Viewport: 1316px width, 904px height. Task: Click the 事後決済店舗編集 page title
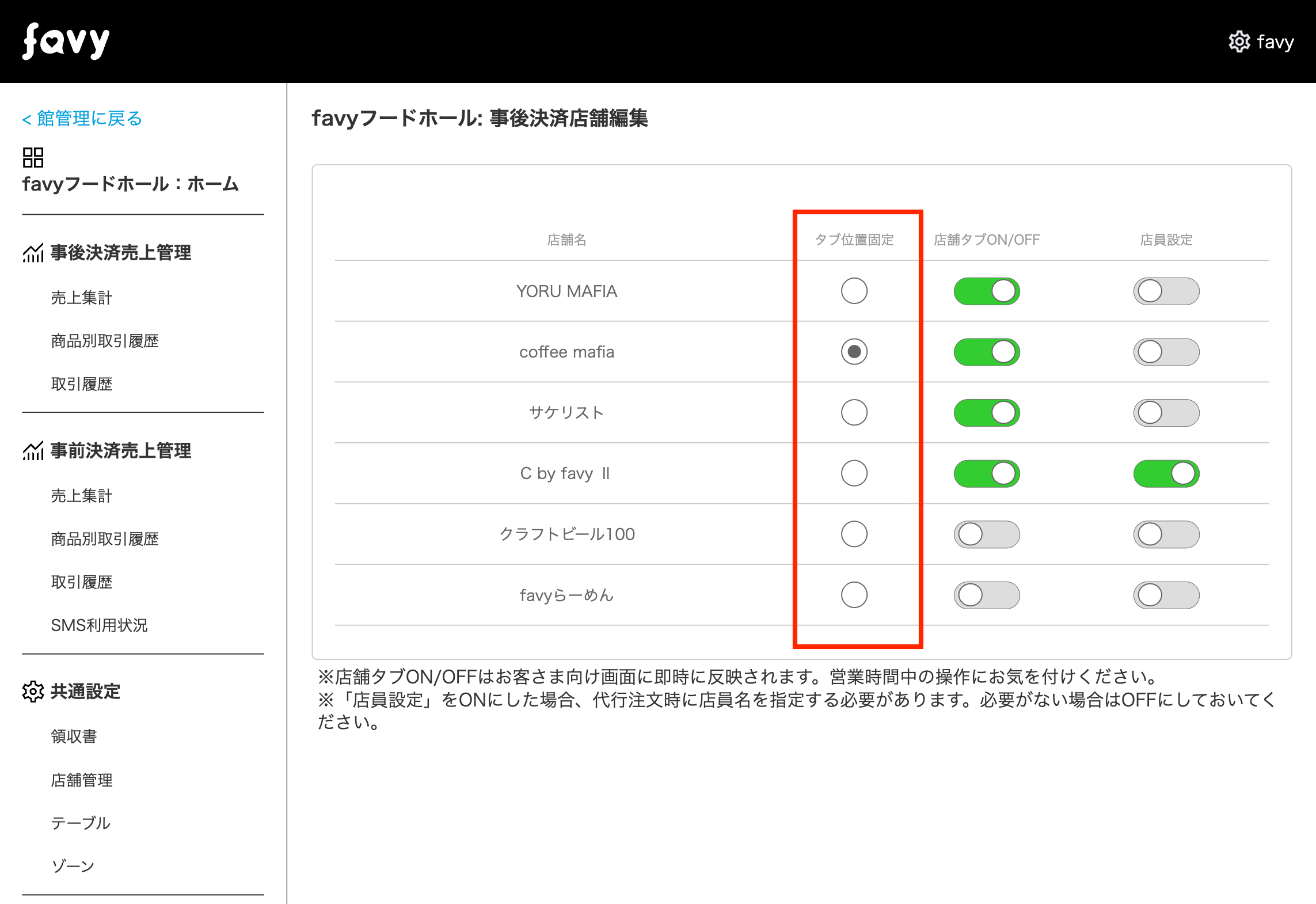point(569,118)
